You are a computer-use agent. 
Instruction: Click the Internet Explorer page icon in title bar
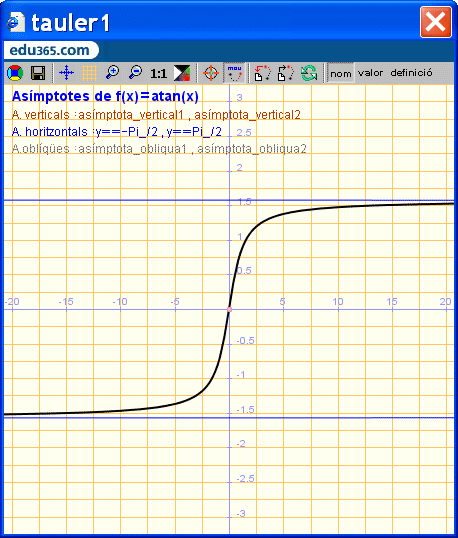pyautogui.click(x=16, y=22)
